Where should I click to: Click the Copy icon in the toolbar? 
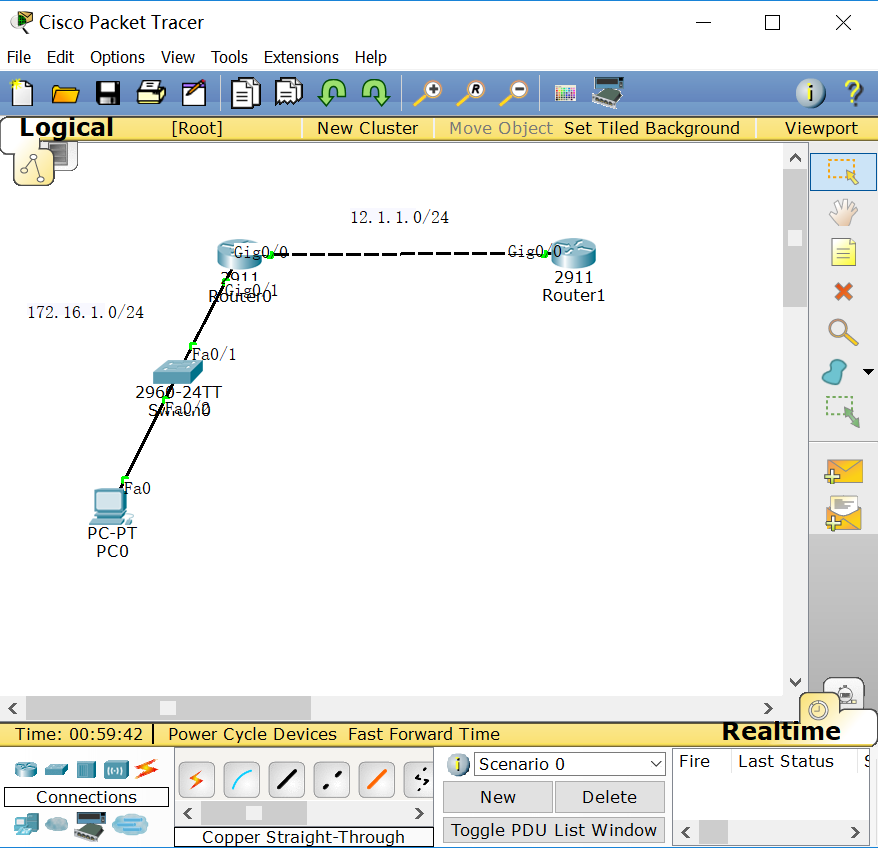(246, 93)
